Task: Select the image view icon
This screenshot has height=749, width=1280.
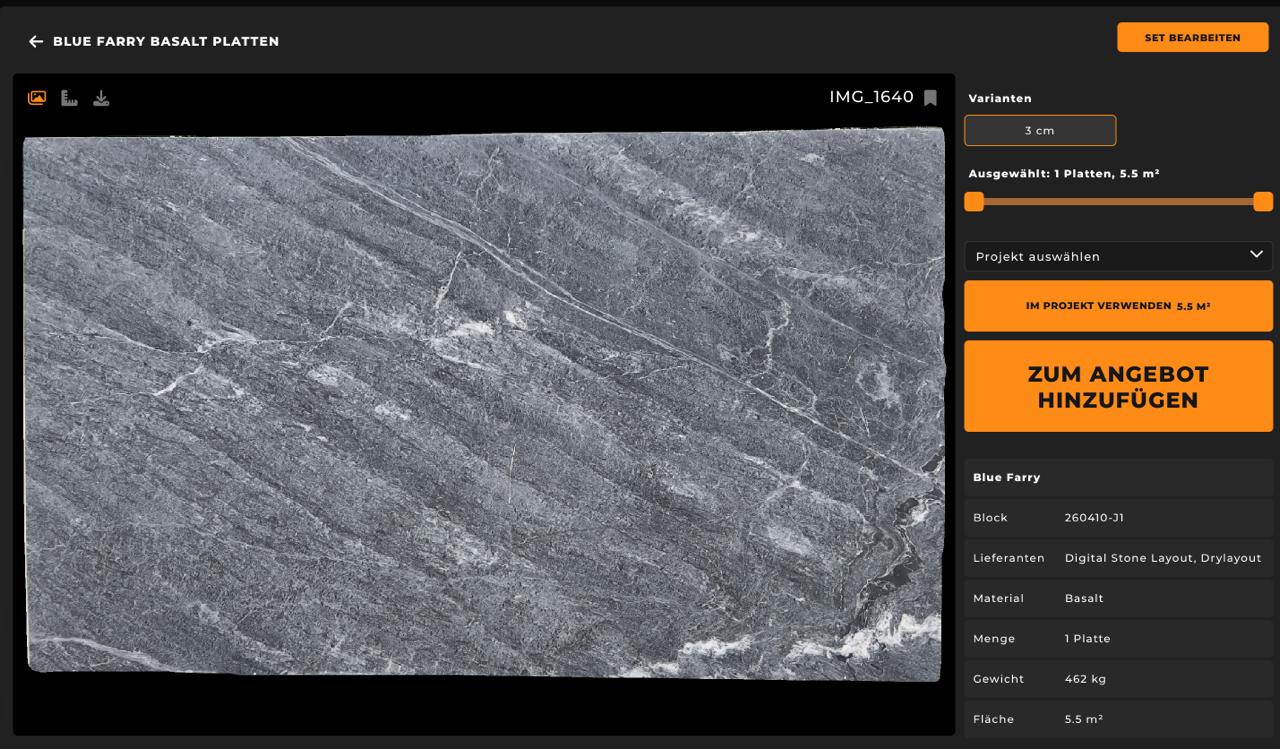Action: pyautogui.click(x=37, y=98)
